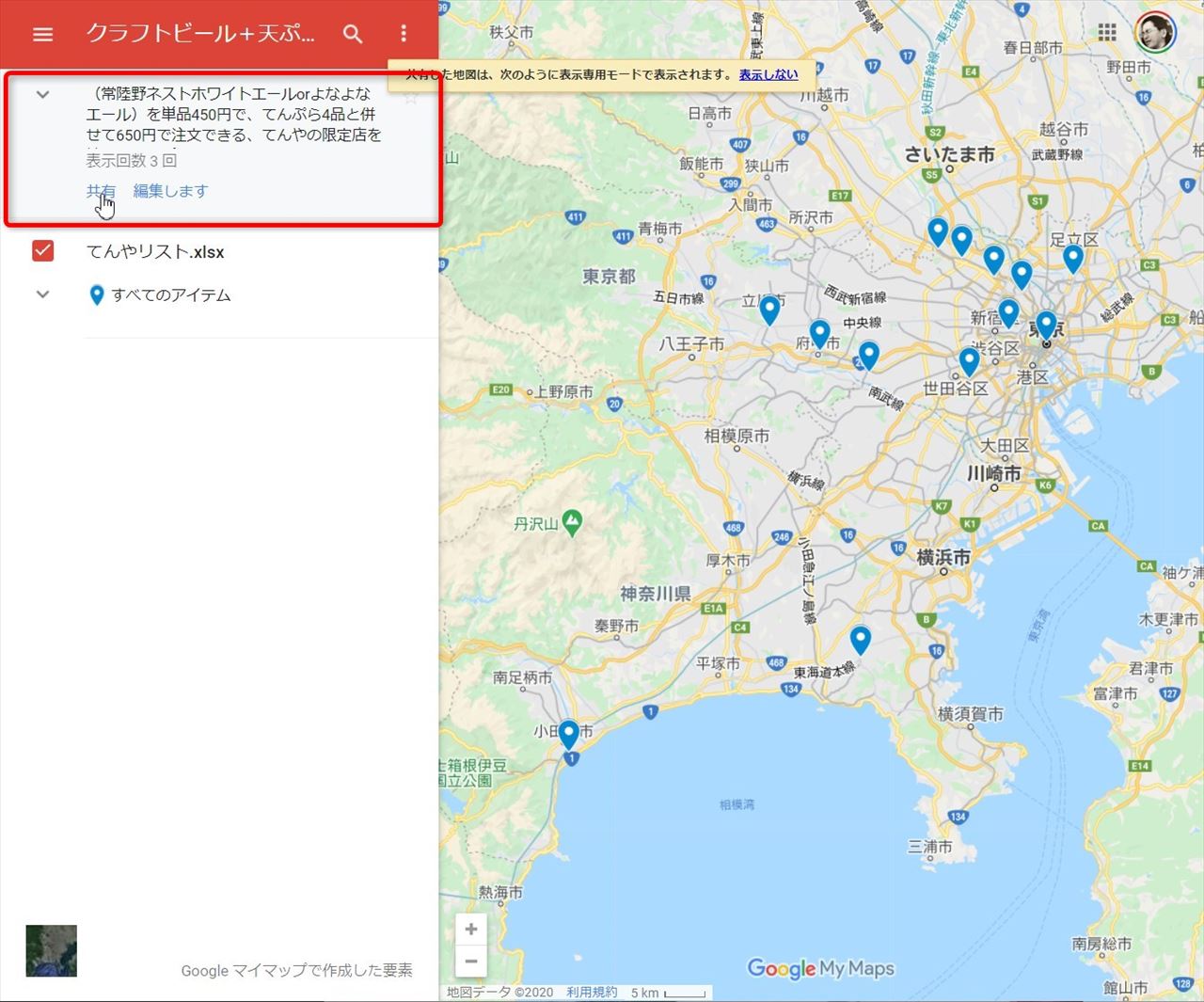Click the 編集します edit link

click(170, 191)
